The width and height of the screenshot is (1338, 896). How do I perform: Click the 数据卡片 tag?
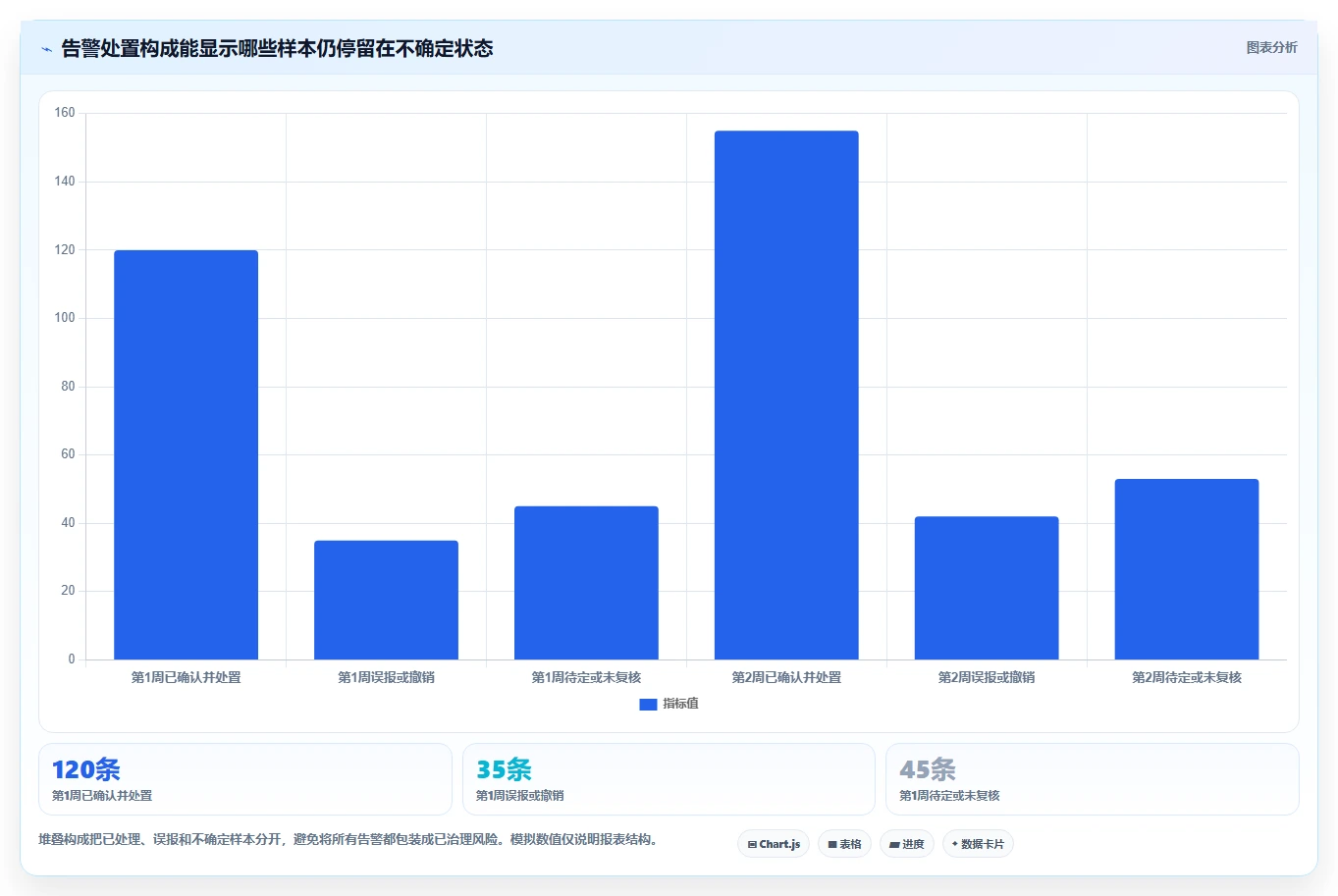coord(978,844)
